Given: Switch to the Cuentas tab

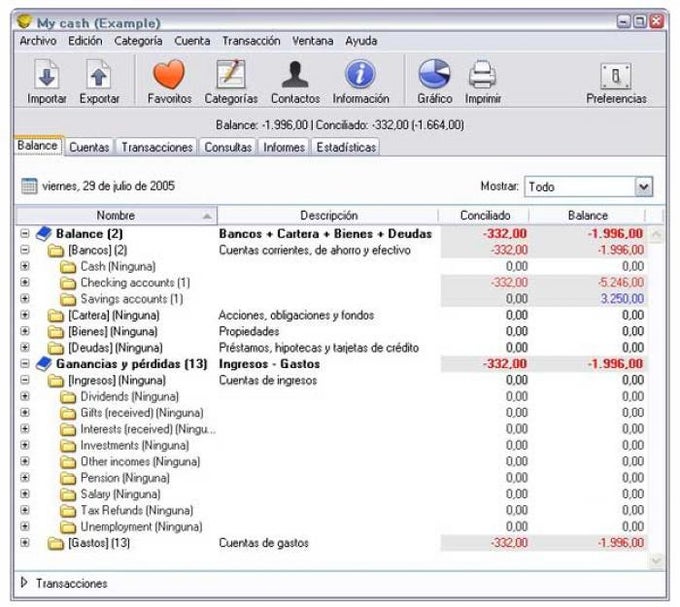Looking at the screenshot, I should (89, 147).
